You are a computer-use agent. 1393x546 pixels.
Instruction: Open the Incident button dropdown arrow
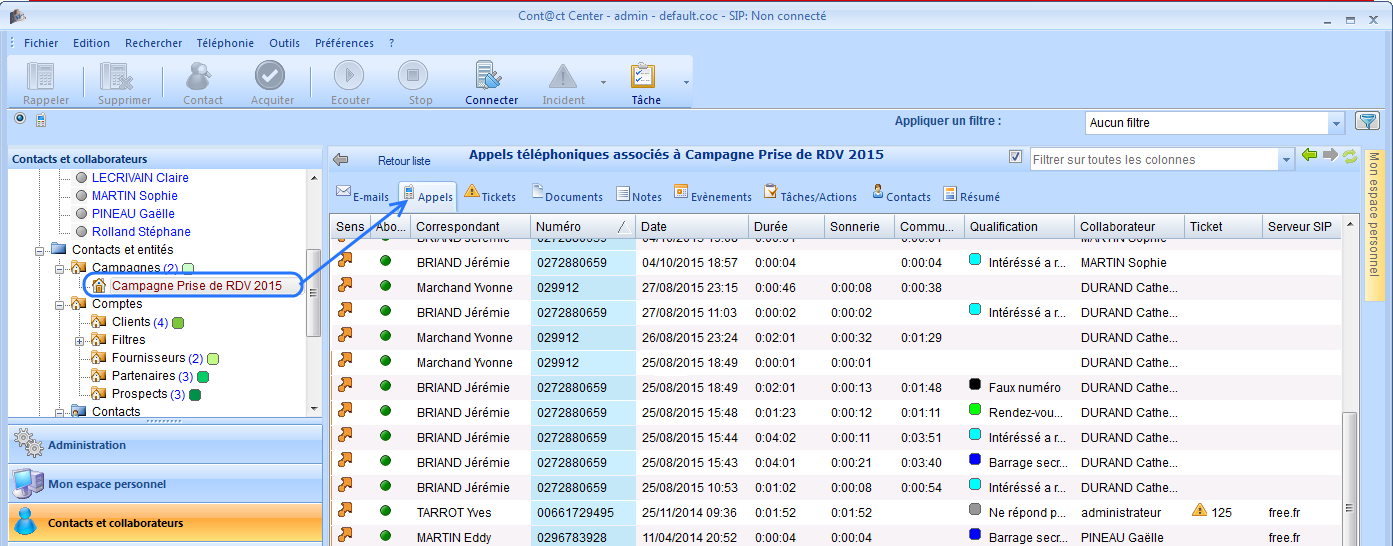[x=603, y=83]
